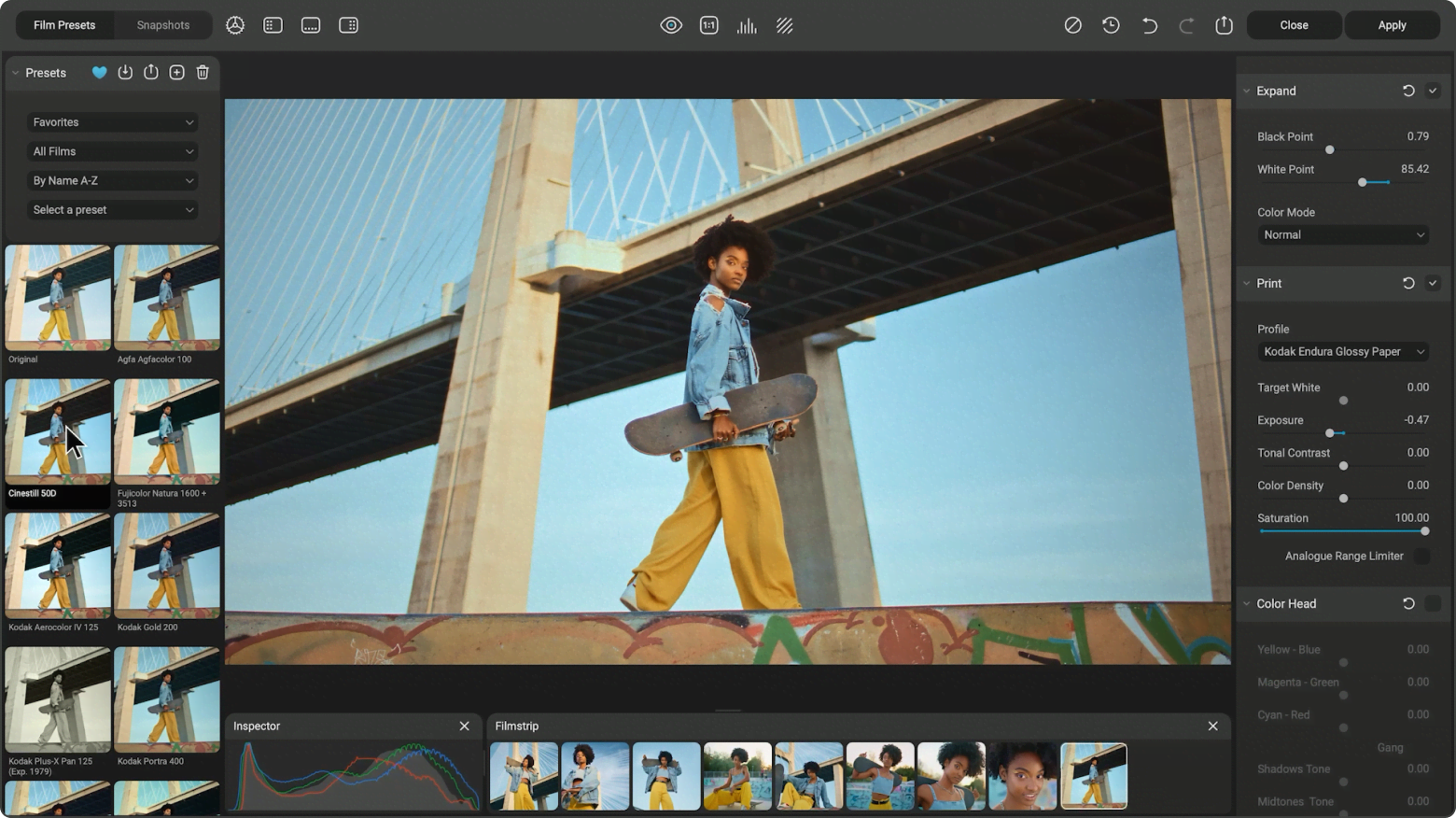The width and height of the screenshot is (1456, 818).
Task: Select the Original preset thumbnail
Action: [58, 297]
